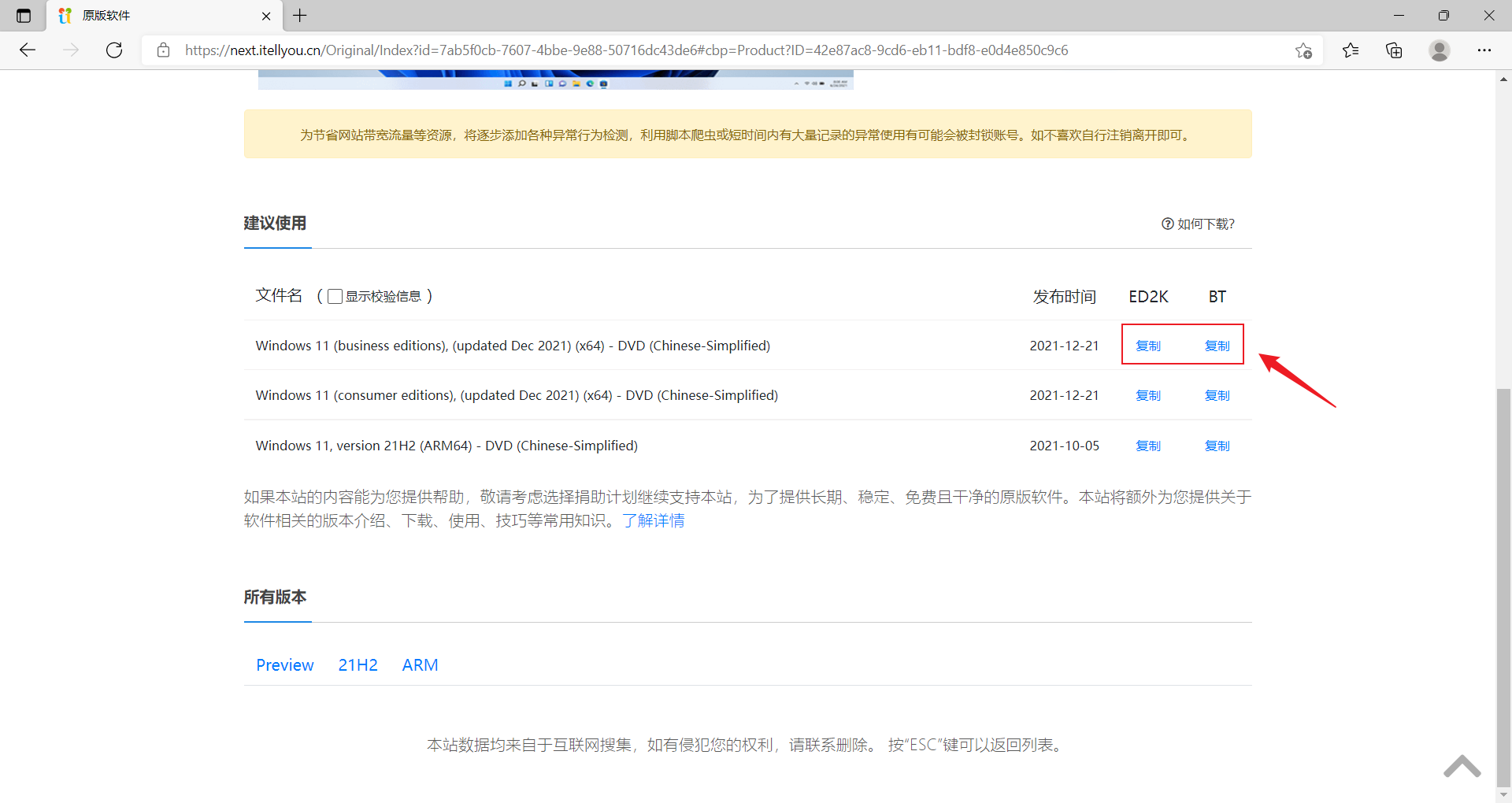Open a new browser tab
Image resolution: width=1512 pixels, height=803 pixels.
click(x=299, y=16)
